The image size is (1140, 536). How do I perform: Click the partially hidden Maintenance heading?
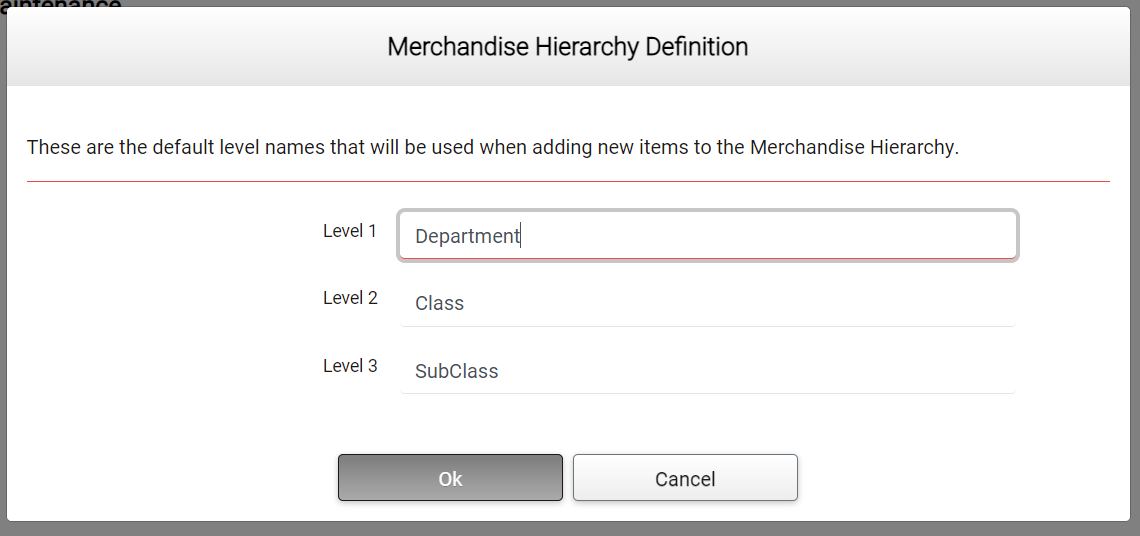[x=60, y=4]
